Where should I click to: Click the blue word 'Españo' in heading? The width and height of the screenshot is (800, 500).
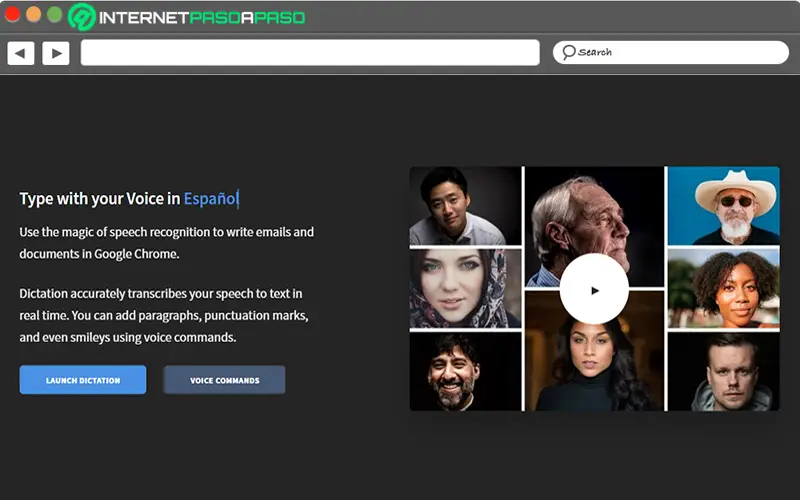(210, 198)
